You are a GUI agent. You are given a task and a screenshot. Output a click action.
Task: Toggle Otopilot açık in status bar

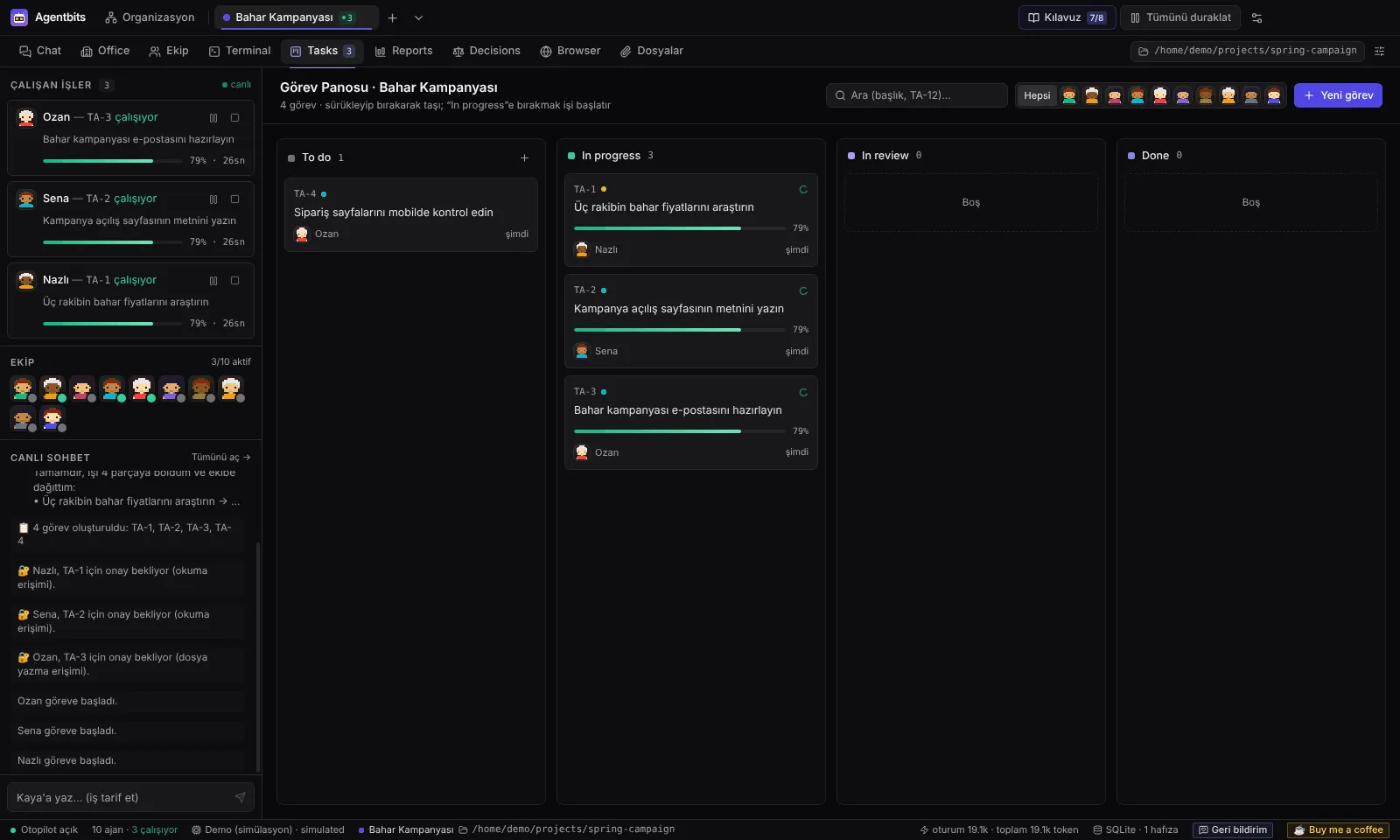44,829
